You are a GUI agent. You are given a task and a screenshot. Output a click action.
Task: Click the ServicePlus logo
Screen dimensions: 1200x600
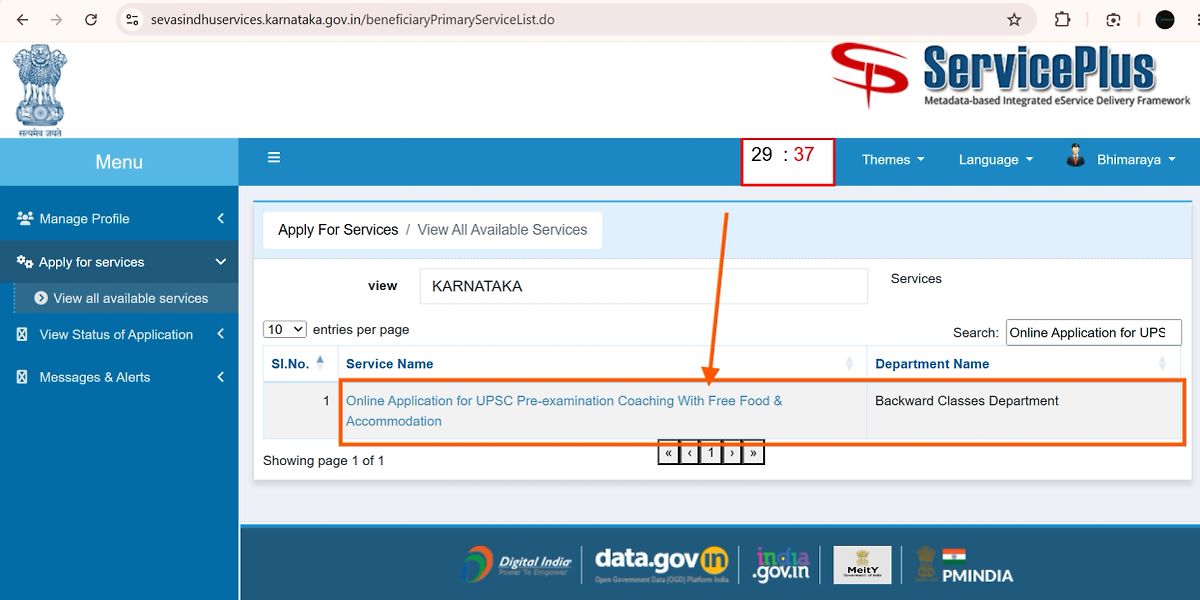point(1010,75)
